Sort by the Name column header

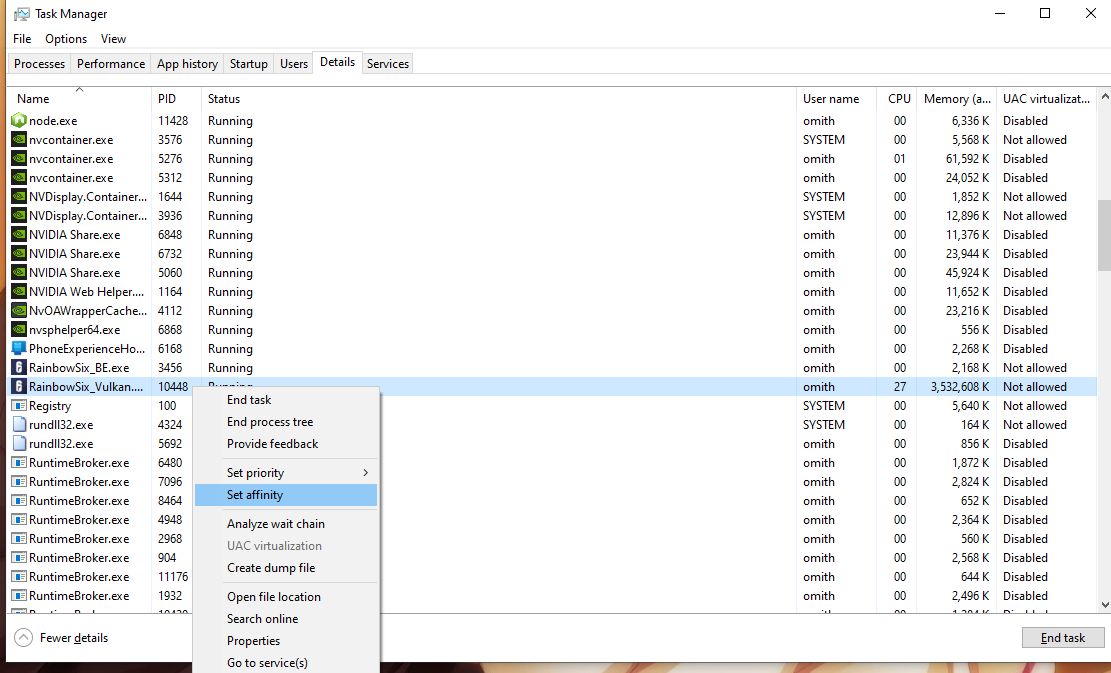pos(79,98)
